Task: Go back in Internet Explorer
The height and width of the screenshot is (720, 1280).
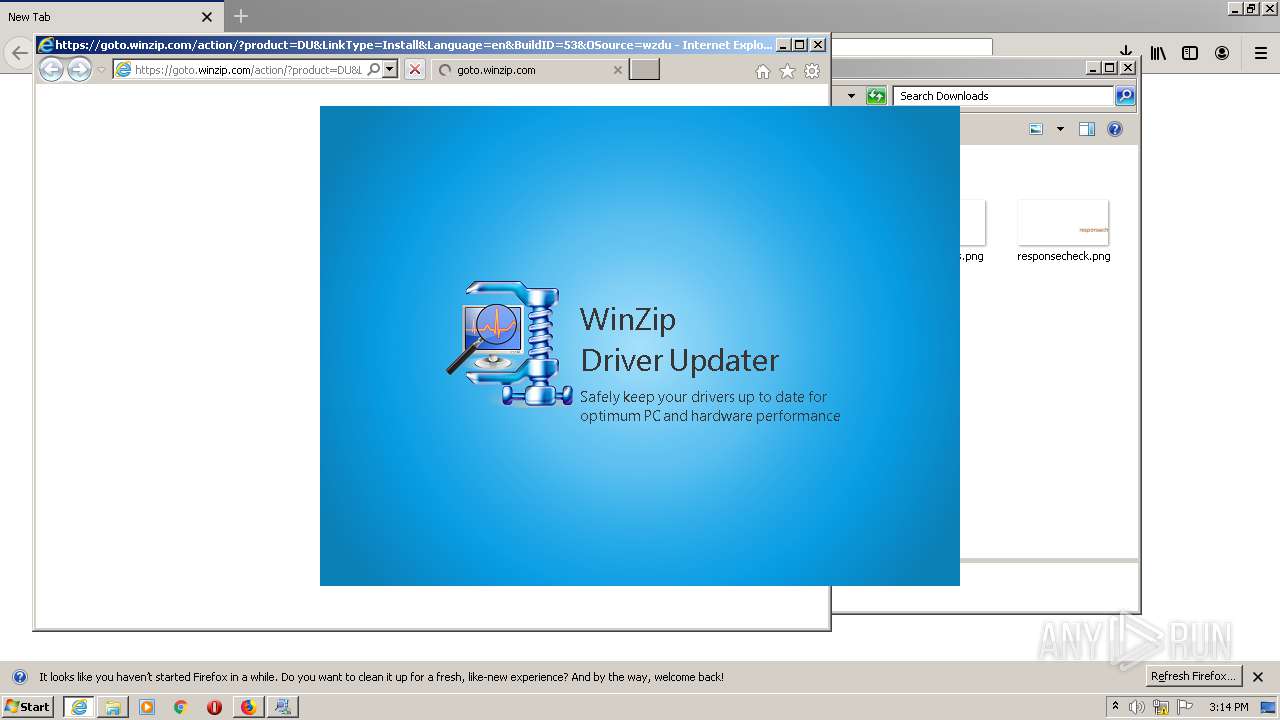Action: pyautogui.click(x=51, y=69)
